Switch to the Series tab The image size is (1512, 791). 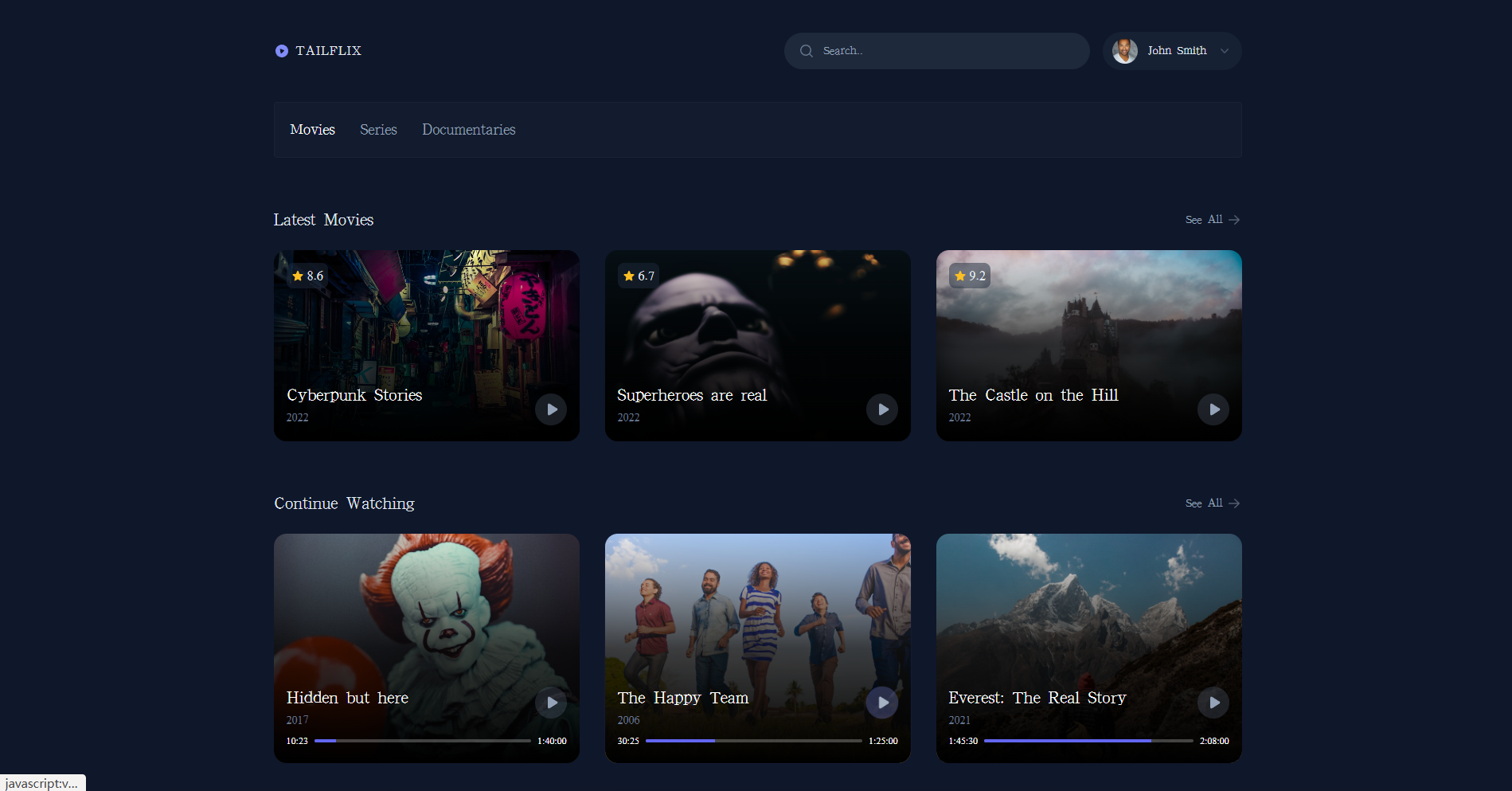tap(378, 130)
